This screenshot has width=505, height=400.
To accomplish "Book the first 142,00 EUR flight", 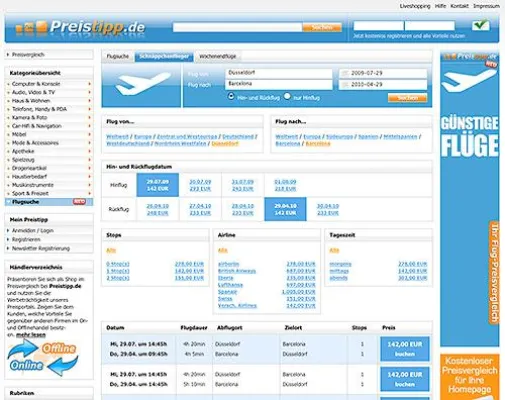I will [405, 349].
